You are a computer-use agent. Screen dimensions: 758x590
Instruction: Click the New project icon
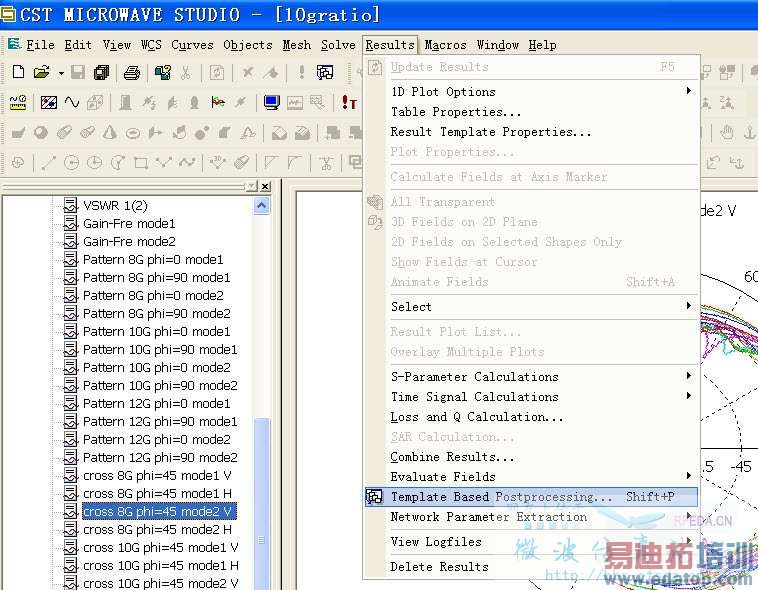click(x=18, y=72)
